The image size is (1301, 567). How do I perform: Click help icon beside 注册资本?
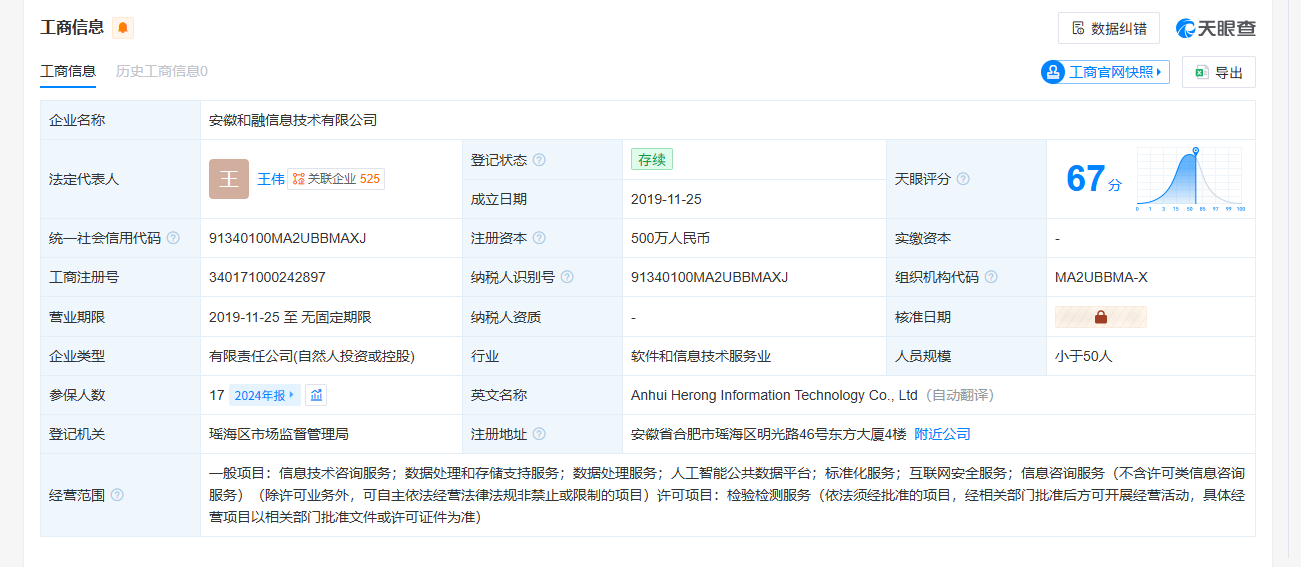[x=539, y=238]
